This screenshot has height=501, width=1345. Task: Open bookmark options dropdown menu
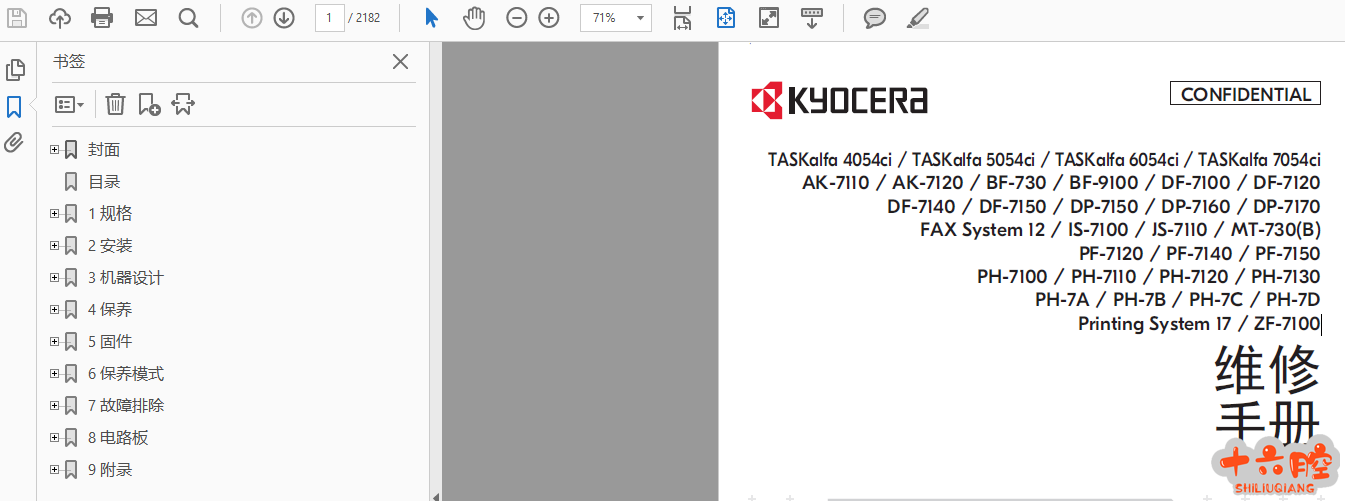click(69, 104)
